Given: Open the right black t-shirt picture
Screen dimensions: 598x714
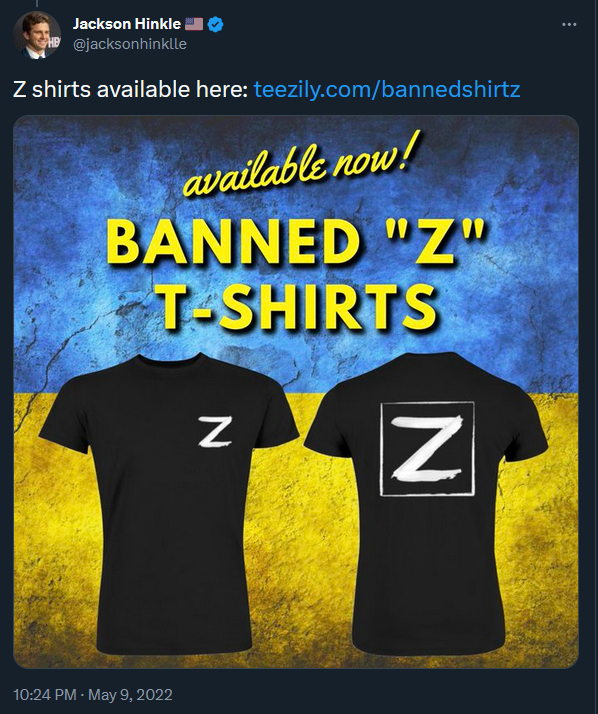Looking at the screenshot, I should [426, 503].
